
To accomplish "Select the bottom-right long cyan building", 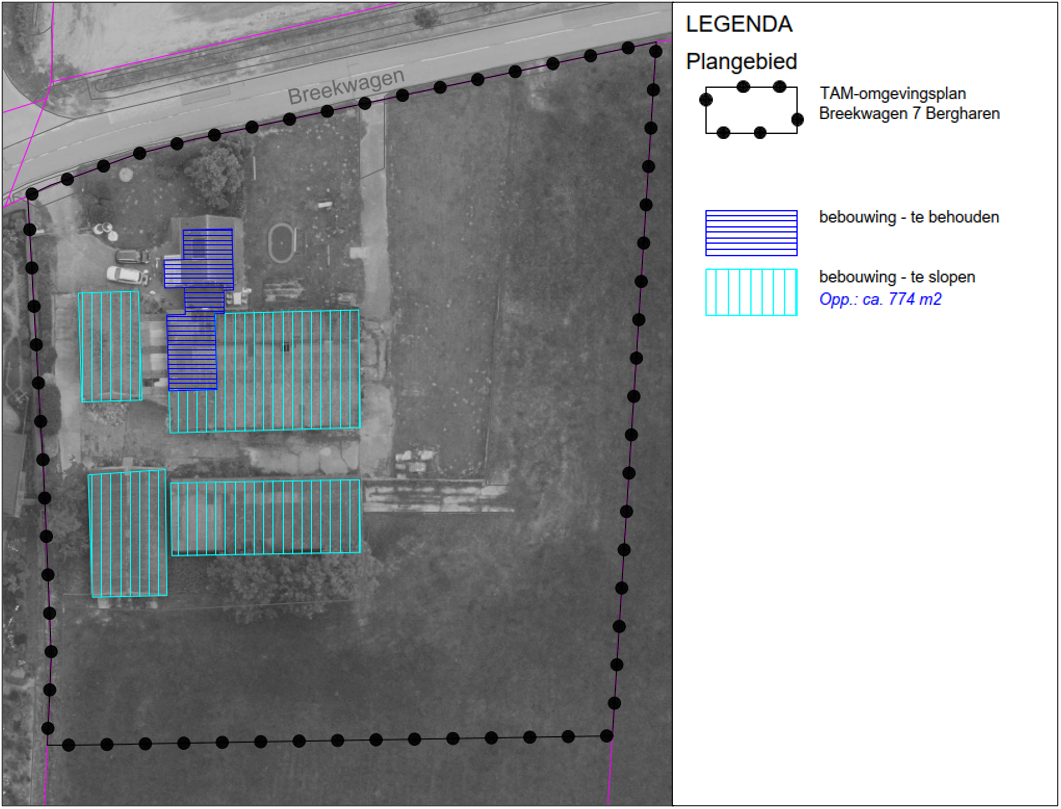I will pyautogui.click(x=265, y=517).
